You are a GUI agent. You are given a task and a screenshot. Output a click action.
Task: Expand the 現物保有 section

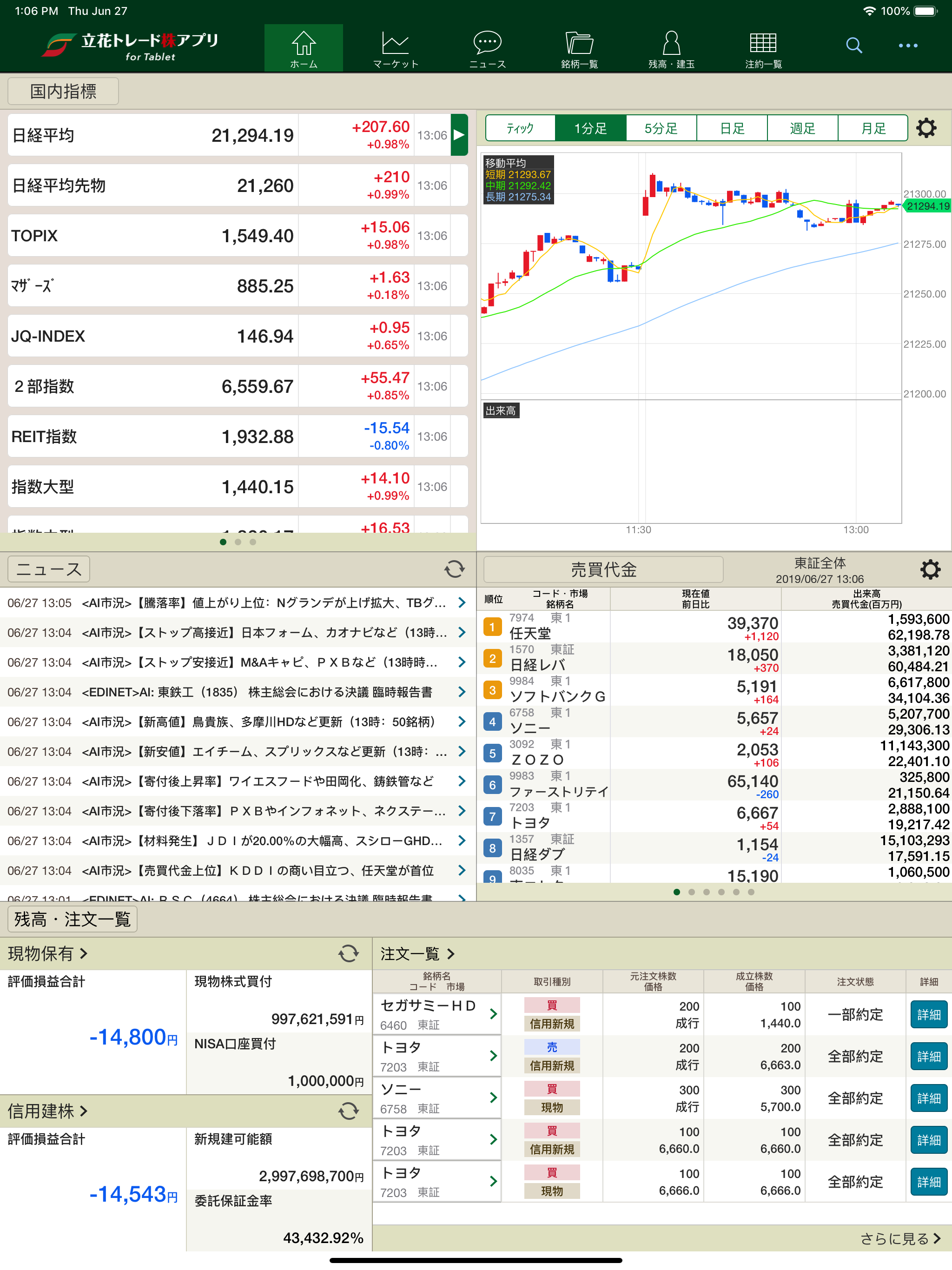[48, 953]
